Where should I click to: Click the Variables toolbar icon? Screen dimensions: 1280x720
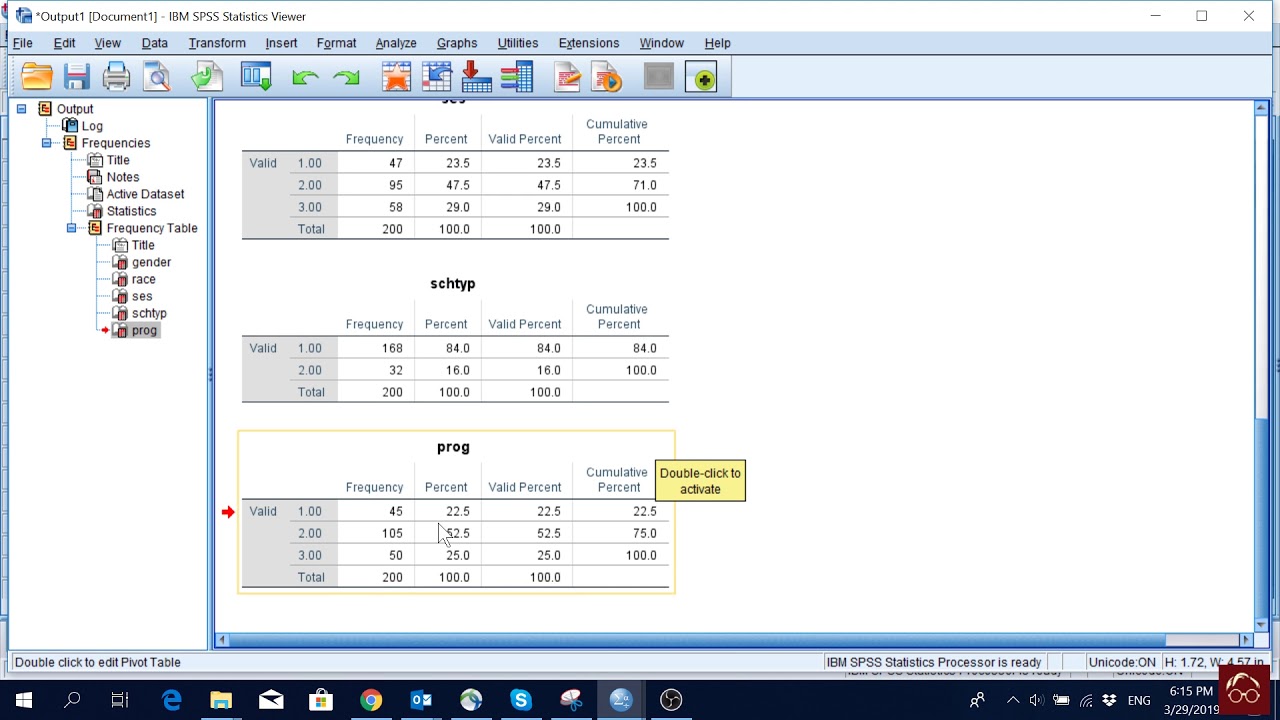[x=517, y=77]
